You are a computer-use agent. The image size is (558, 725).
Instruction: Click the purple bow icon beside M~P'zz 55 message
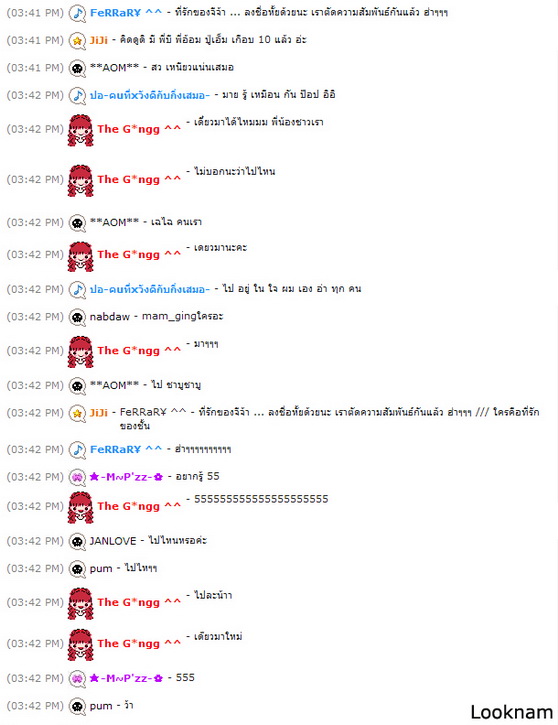(x=77, y=477)
